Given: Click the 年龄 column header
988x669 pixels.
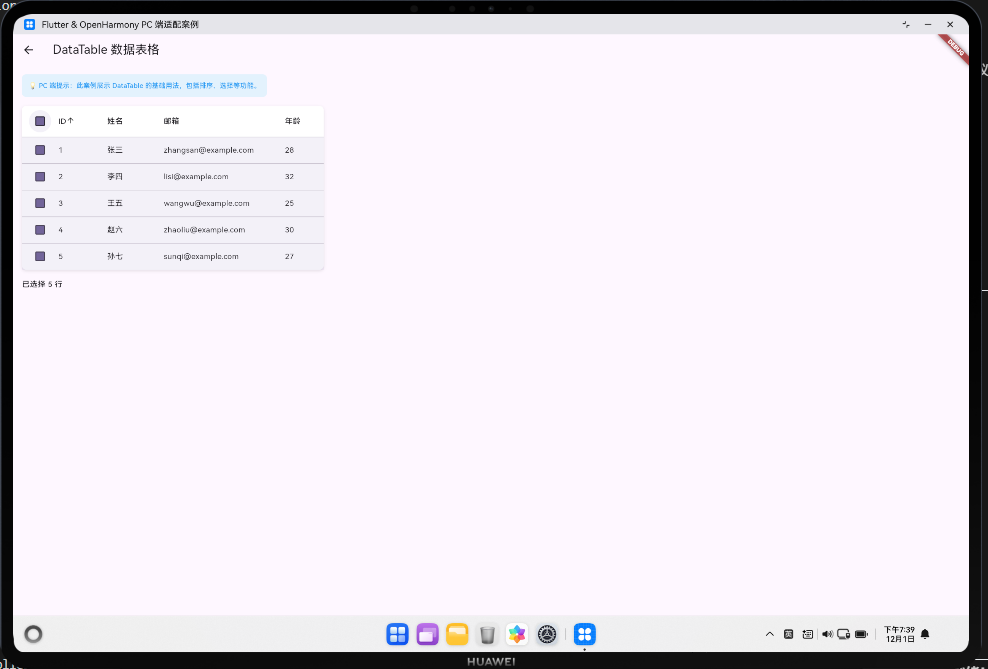Looking at the screenshot, I should click(292, 120).
